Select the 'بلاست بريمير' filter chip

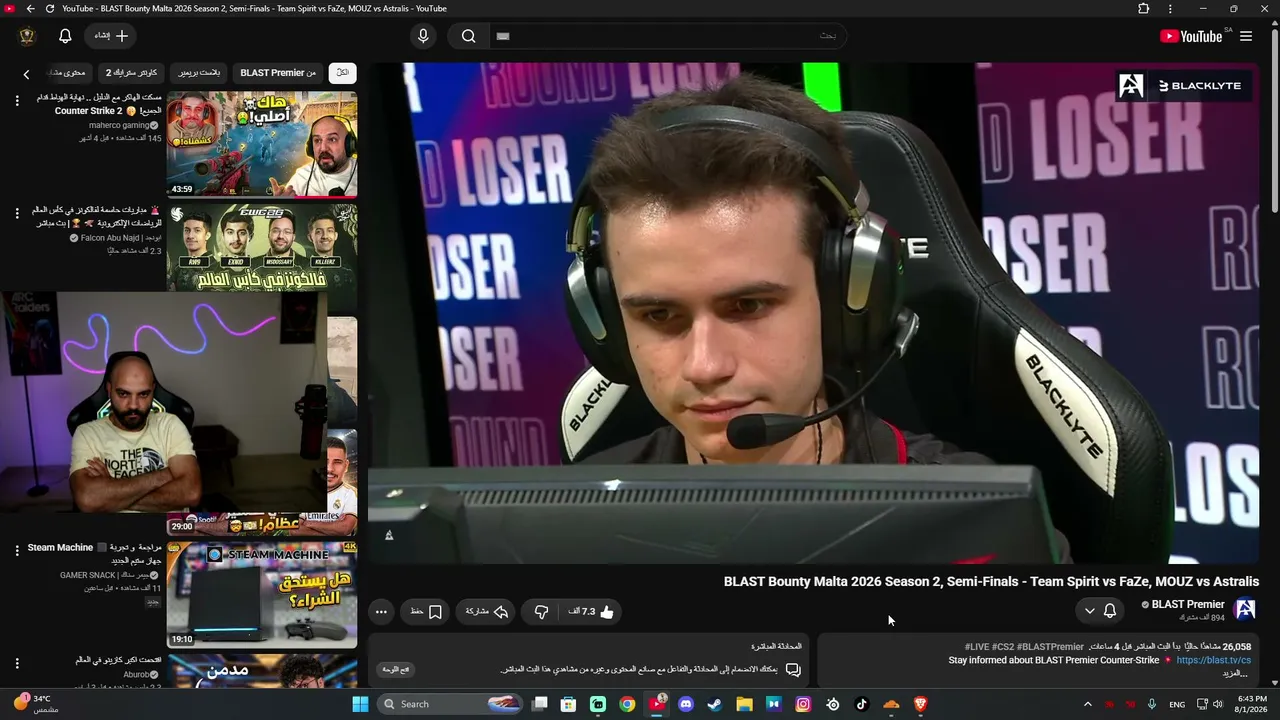[x=199, y=73]
